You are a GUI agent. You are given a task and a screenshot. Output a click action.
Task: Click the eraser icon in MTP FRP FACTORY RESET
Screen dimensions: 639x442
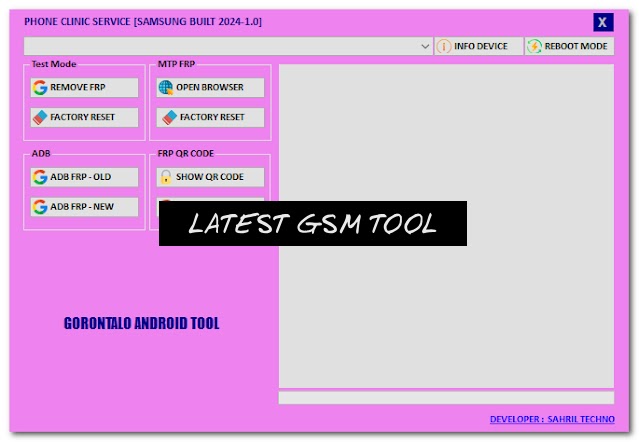coord(170,117)
